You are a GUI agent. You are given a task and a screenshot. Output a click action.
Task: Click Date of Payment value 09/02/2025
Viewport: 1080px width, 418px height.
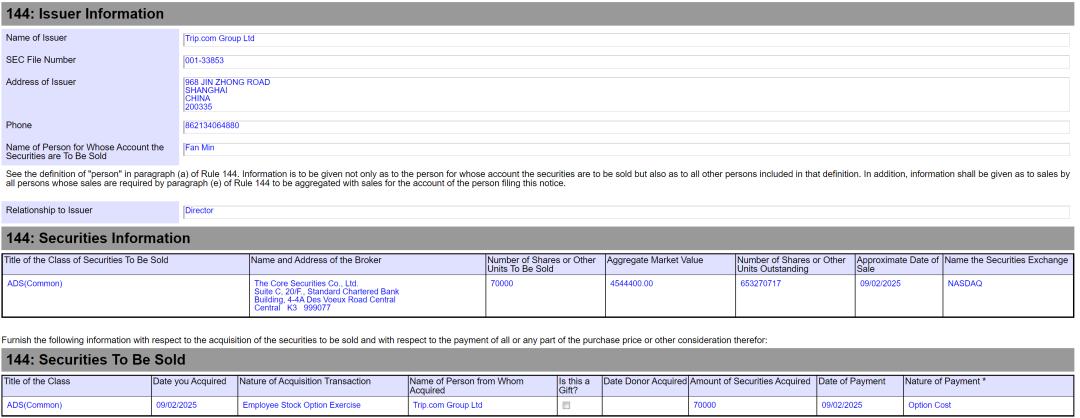point(842,406)
